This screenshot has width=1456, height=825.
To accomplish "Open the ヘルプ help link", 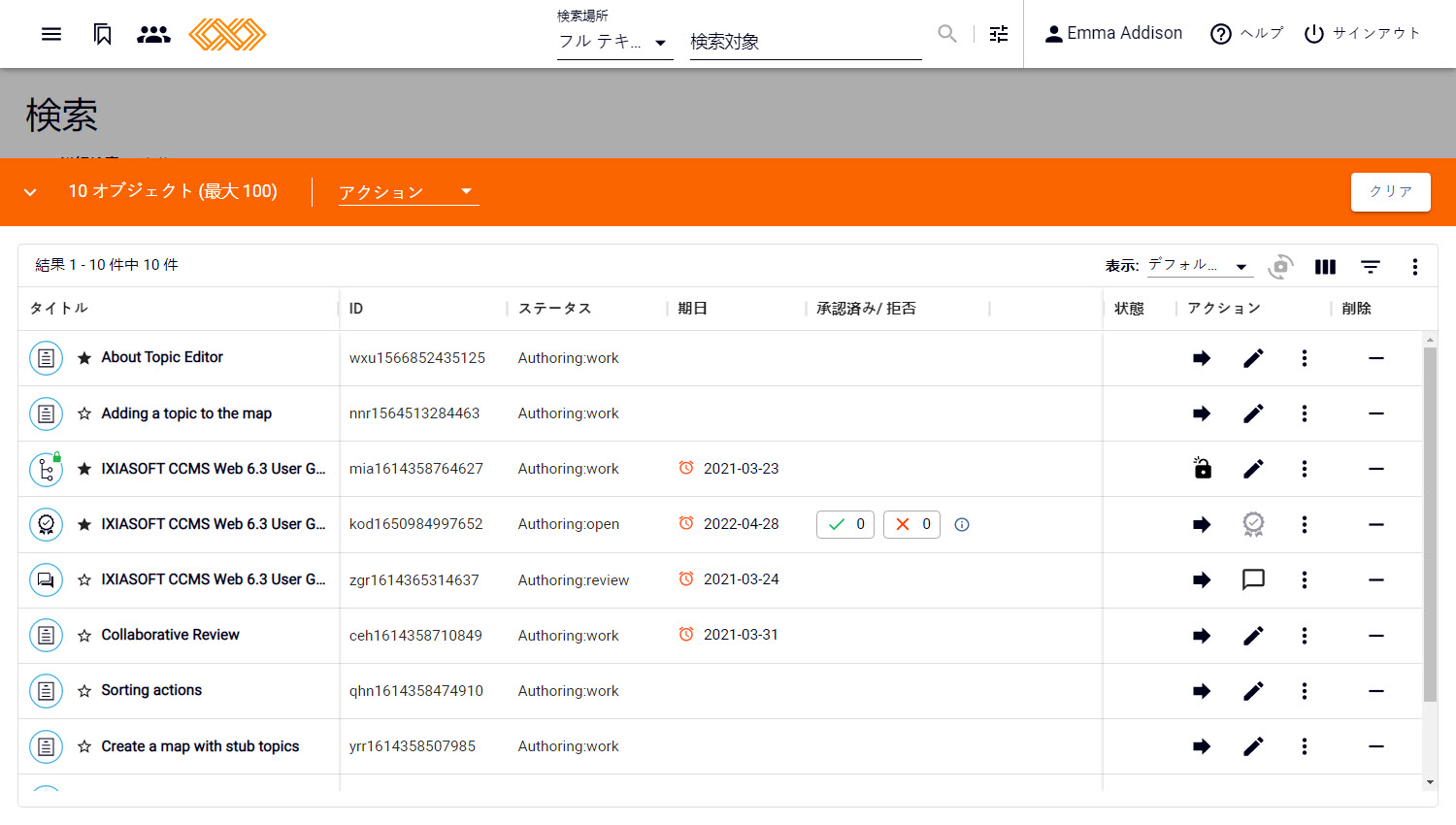I will coord(1247,34).
